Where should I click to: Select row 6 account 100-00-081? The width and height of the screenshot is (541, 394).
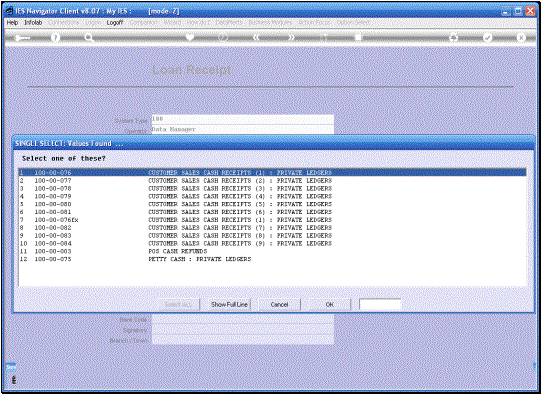(272, 212)
